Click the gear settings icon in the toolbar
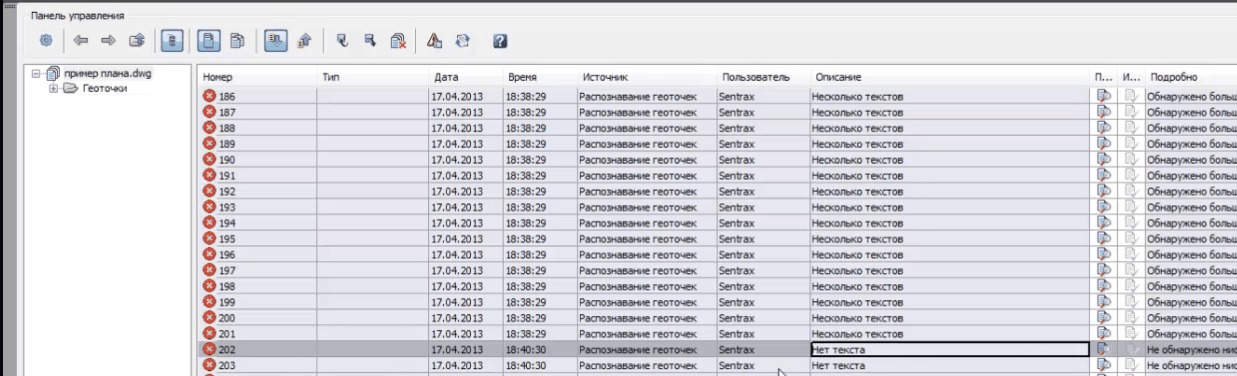Image resolution: width=1237 pixels, height=376 pixels. click(45, 41)
